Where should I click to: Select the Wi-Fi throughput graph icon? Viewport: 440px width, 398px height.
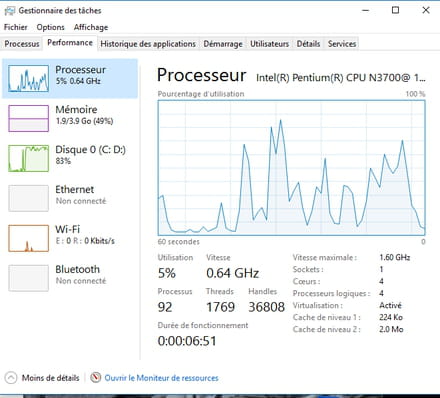[x=28, y=238]
